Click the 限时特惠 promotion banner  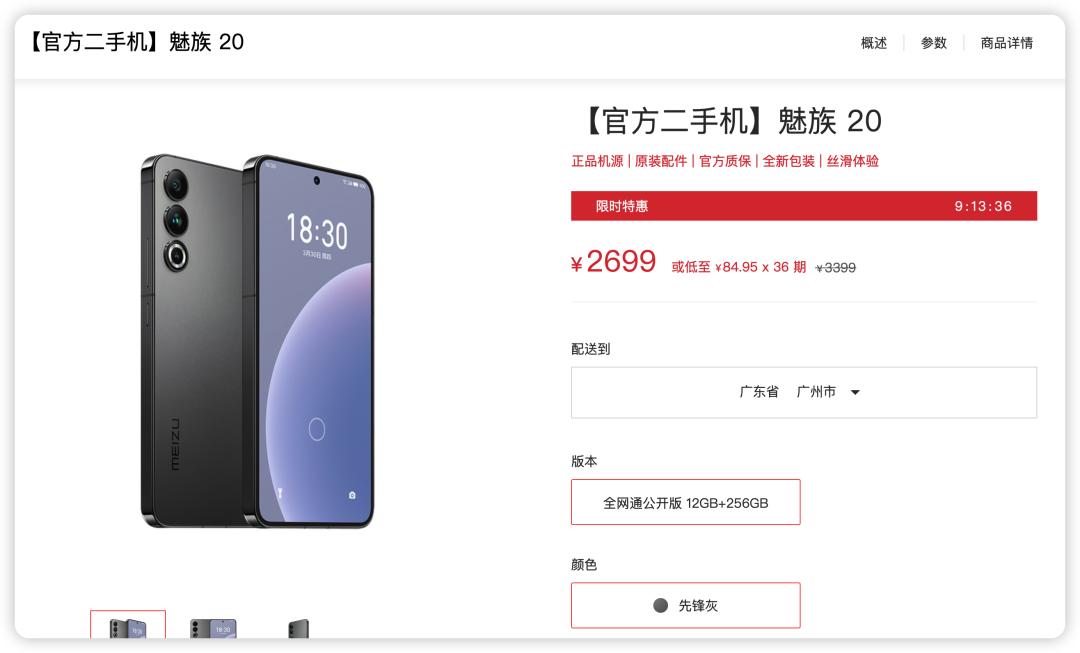(804, 206)
